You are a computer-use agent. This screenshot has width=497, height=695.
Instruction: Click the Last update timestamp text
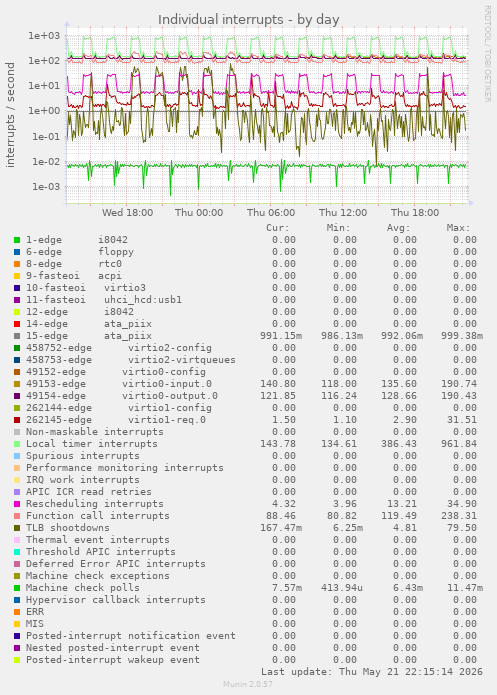tap(372, 672)
